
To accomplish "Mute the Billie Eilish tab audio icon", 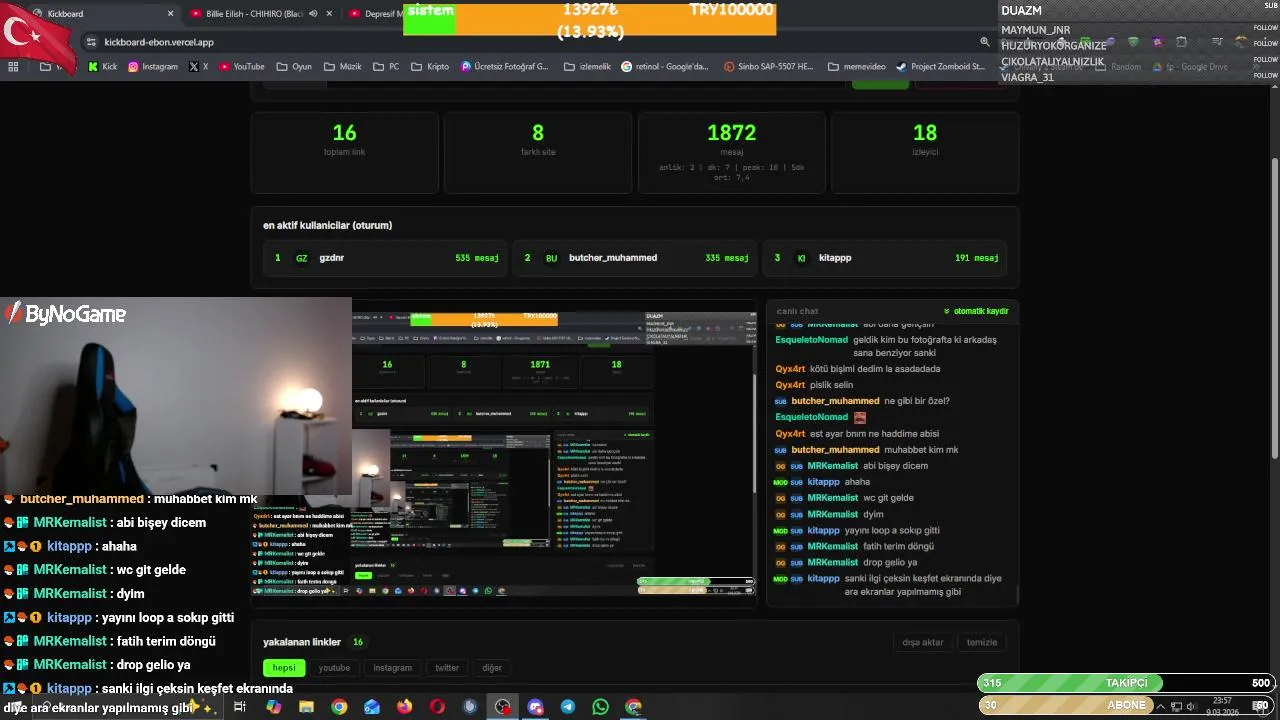I will tap(313, 14).
